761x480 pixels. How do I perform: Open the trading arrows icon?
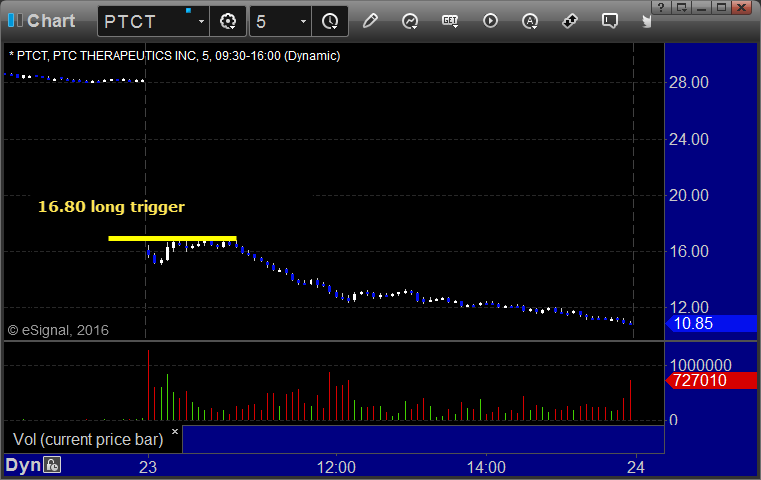point(570,21)
